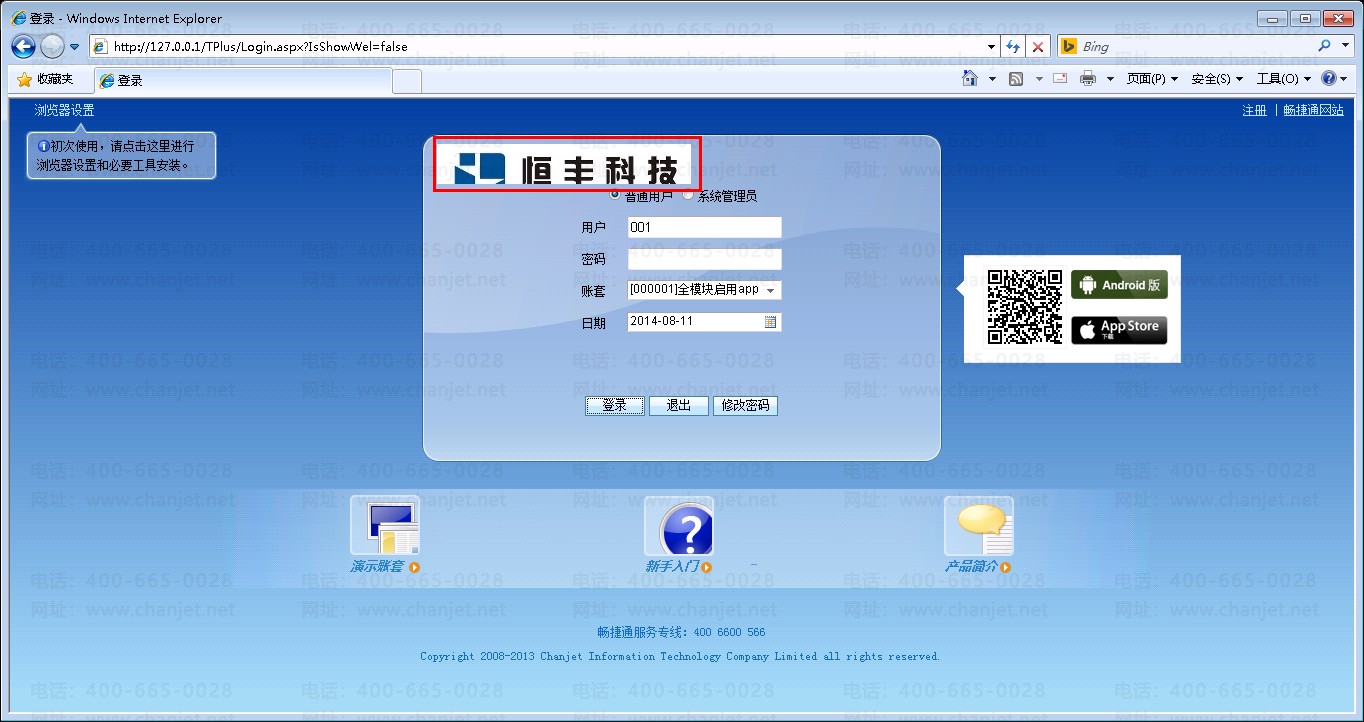This screenshot has width=1364, height=722.
Task: Select the 系统管理员 radio button
Action: [x=688, y=195]
